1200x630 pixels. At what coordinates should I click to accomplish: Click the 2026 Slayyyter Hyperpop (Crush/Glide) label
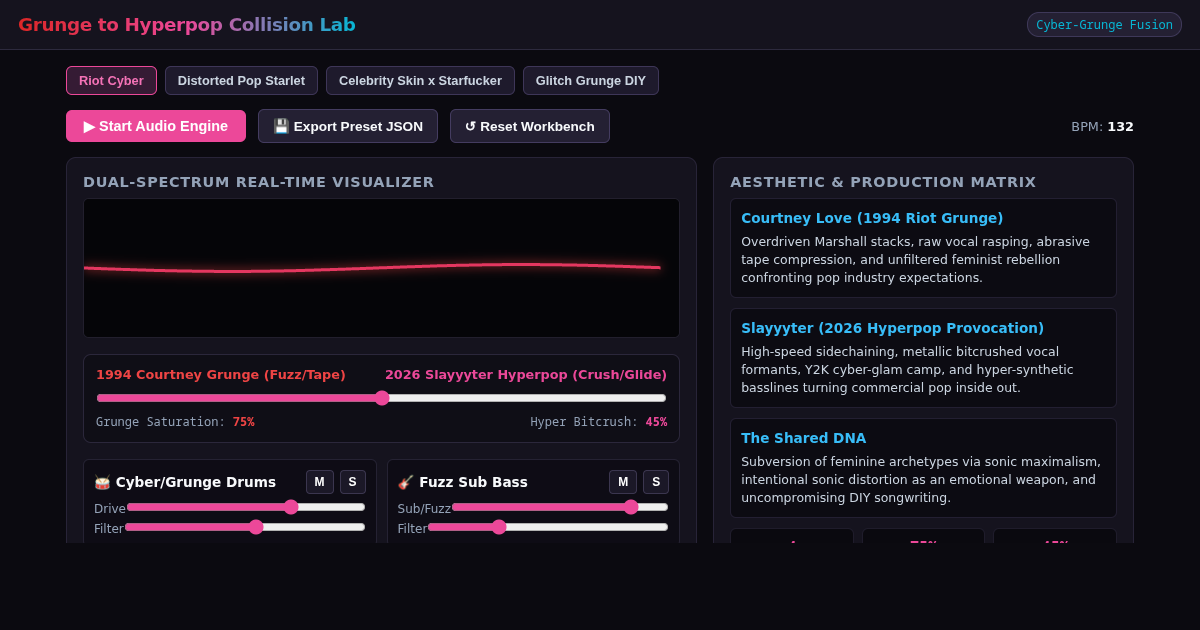point(526,375)
